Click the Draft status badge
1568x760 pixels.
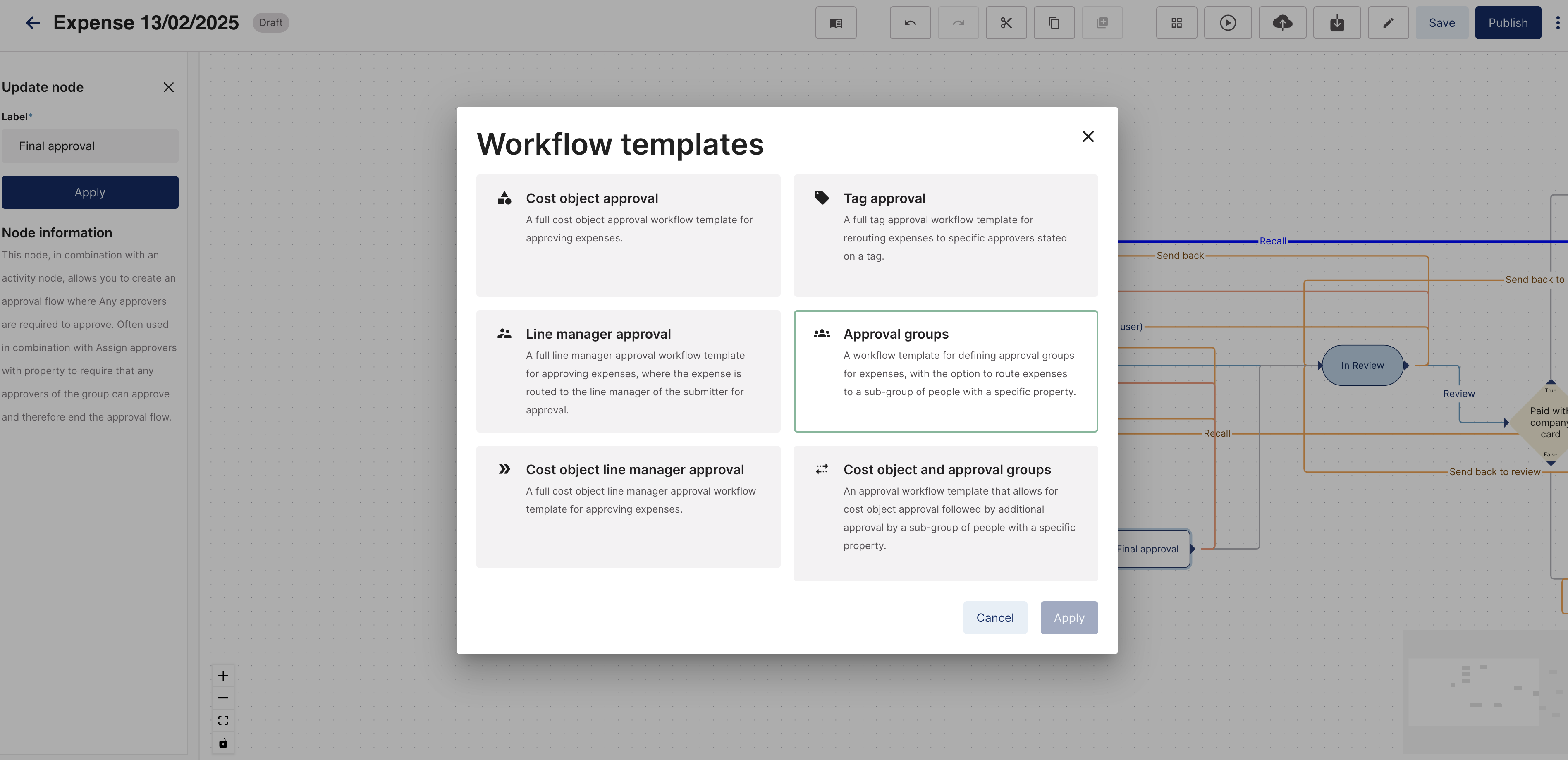click(270, 23)
